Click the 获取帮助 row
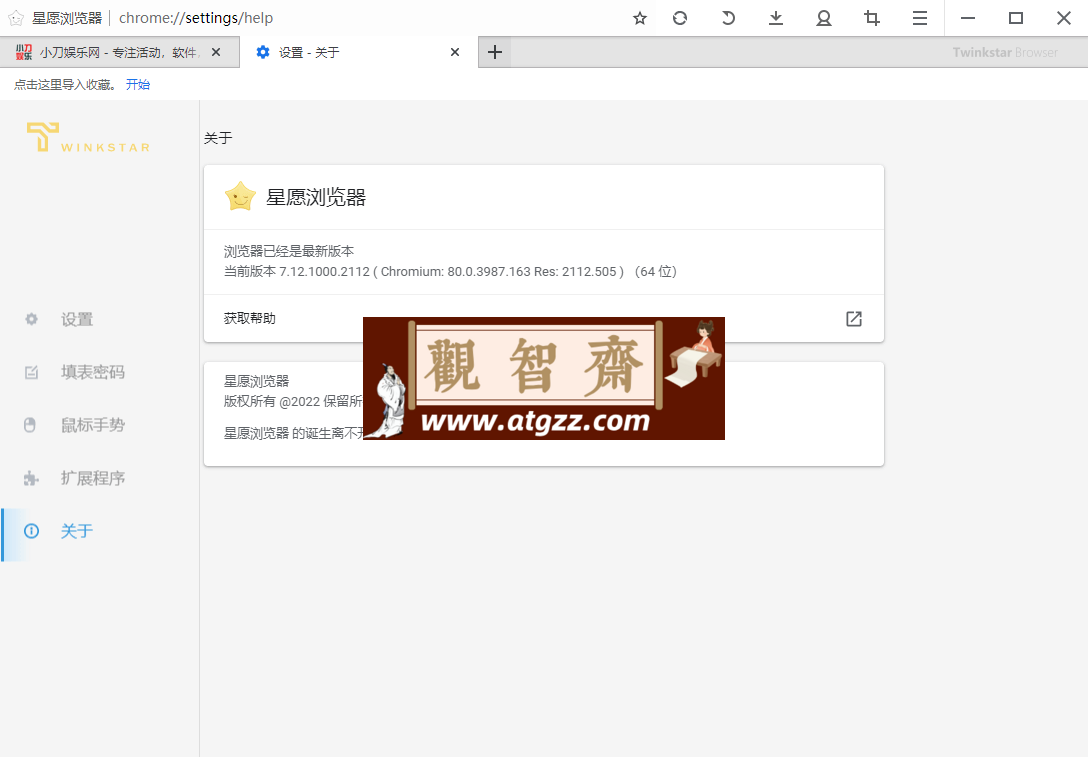Viewport: 1088px width, 757px height. click(x=543, y=318)
